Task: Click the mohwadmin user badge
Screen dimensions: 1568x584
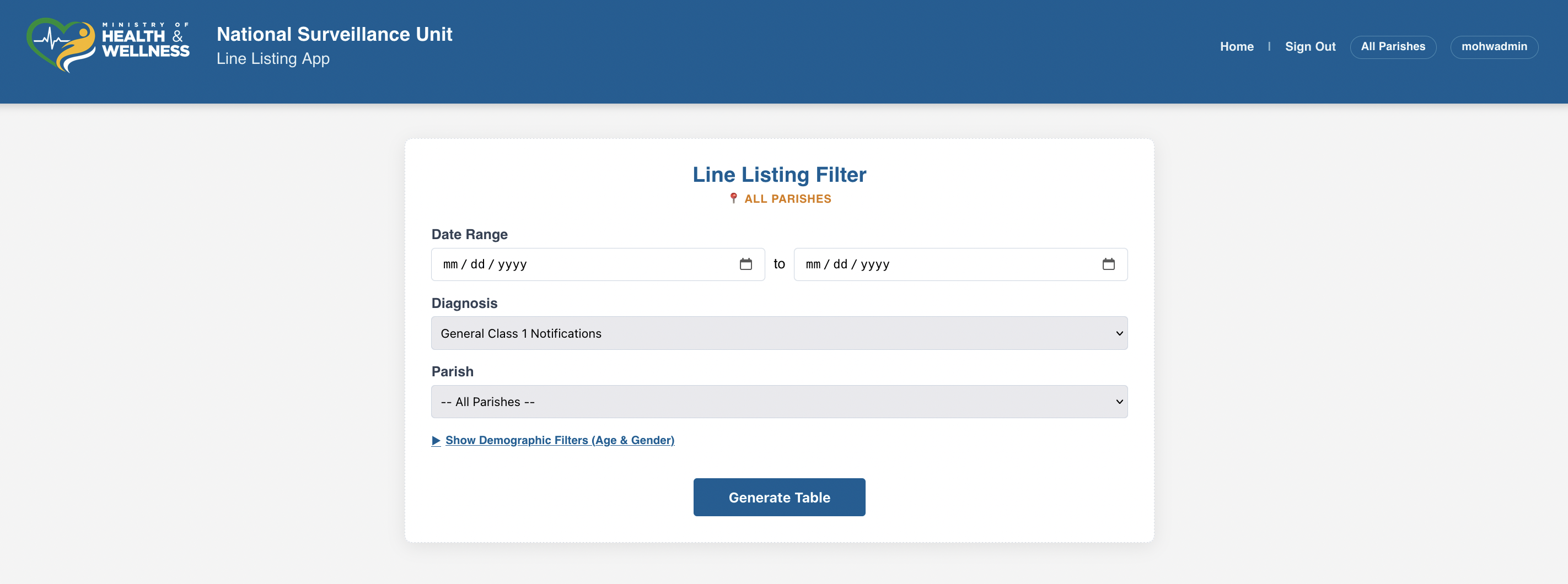Action: coord(1494,47)
